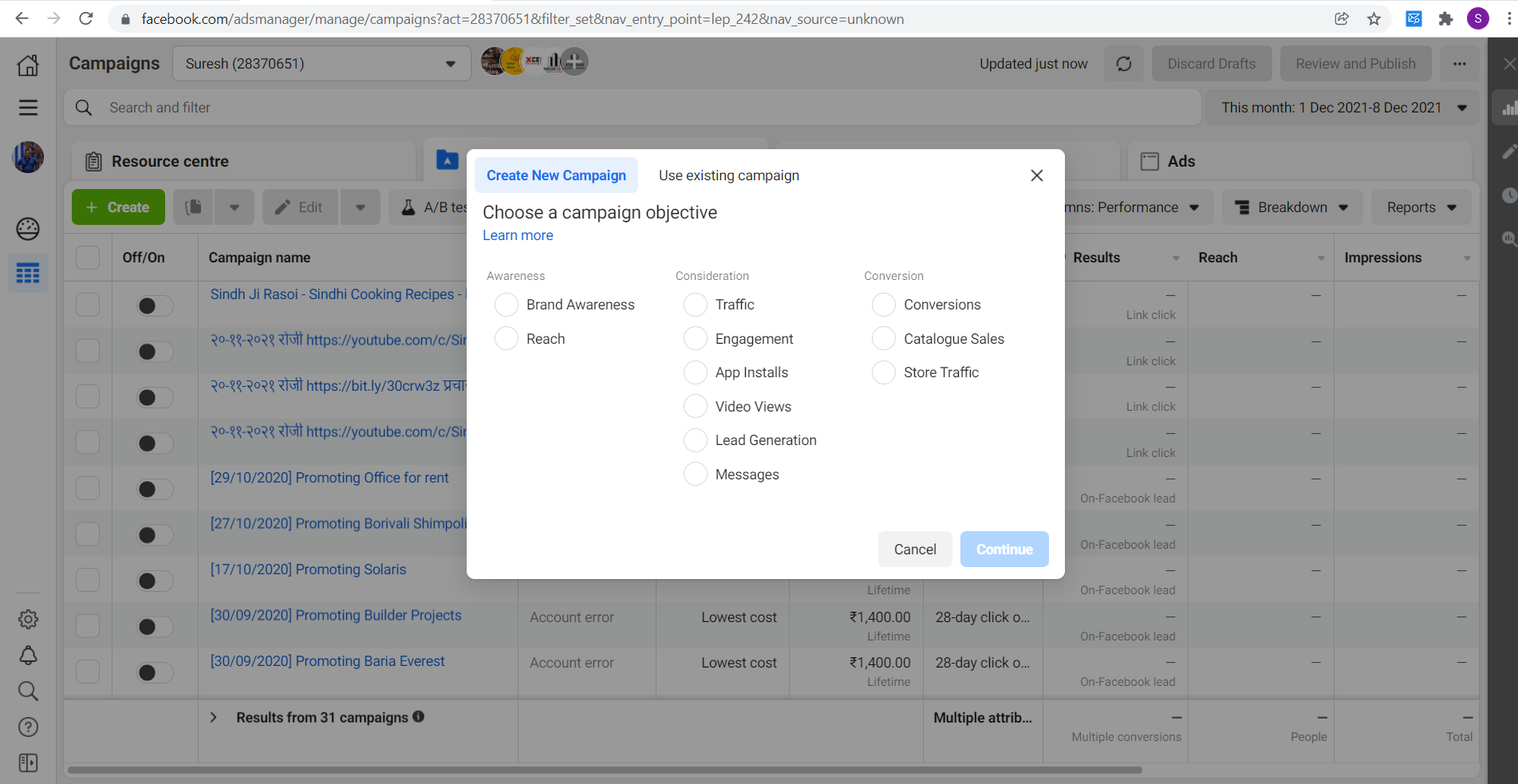This screenshot has height=784, width=1518.
Task: Select the Catalogue Sales objective
Action: tap(884, 339)
